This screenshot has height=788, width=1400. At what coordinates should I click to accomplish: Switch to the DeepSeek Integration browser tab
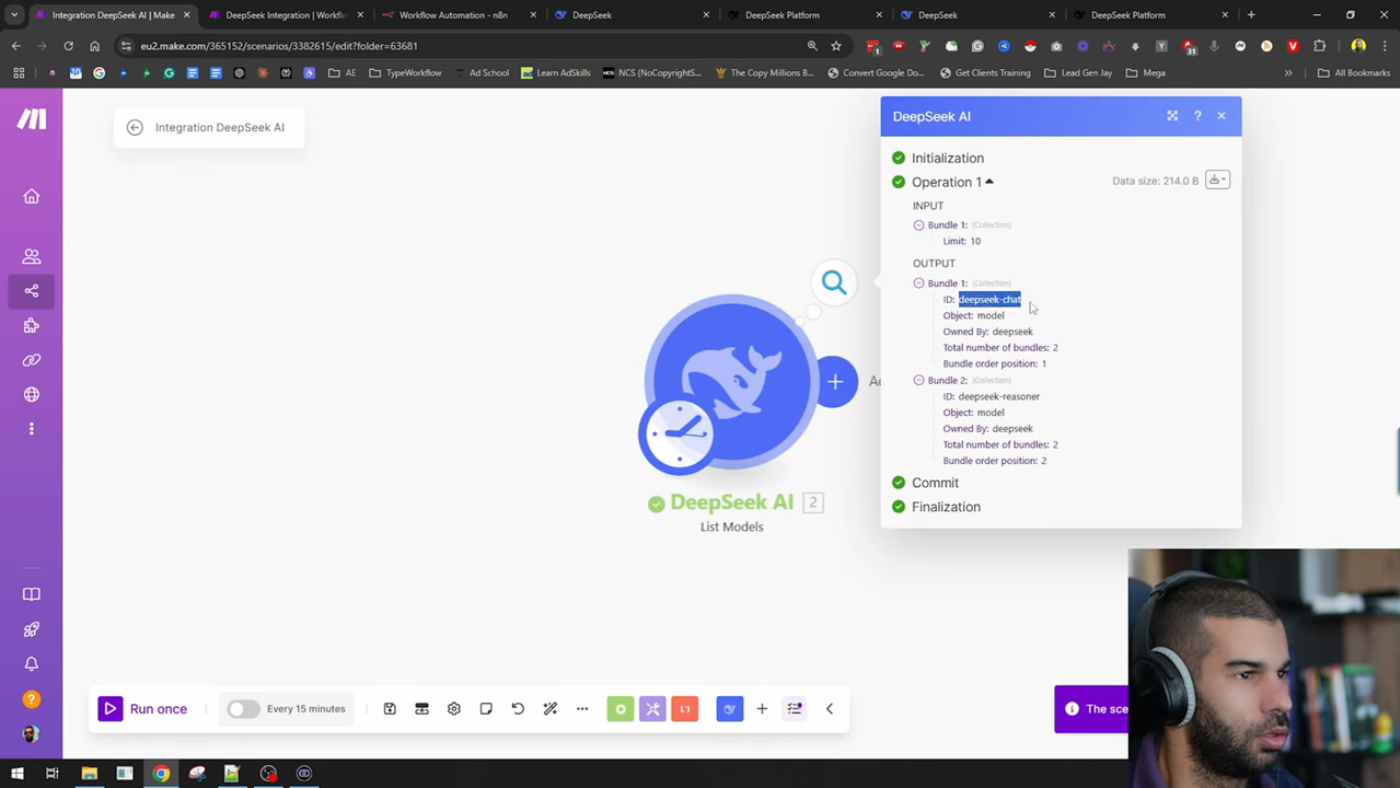[x=286, y=15]
